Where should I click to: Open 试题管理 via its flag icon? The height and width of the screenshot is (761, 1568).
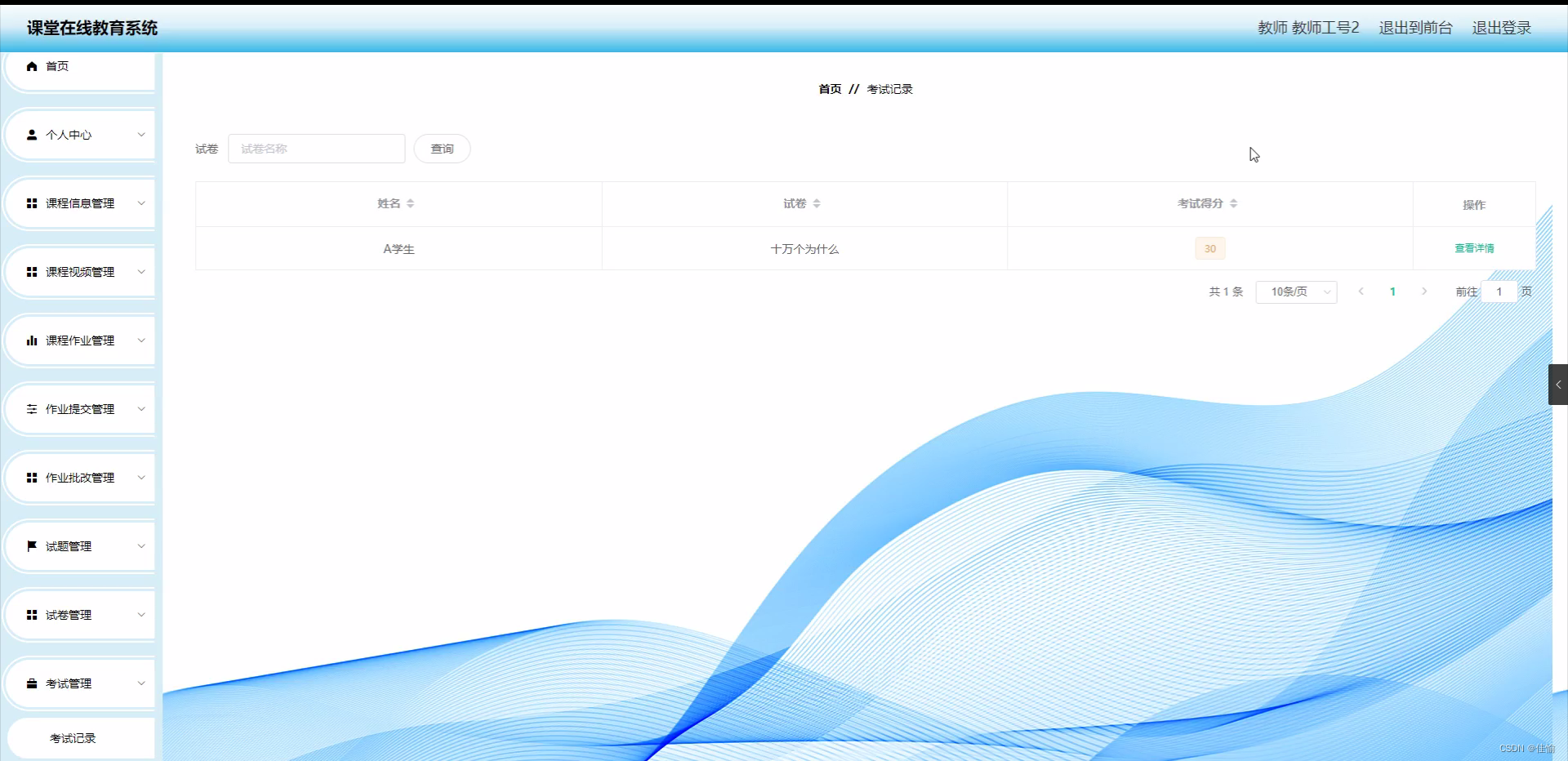point(32,546)
